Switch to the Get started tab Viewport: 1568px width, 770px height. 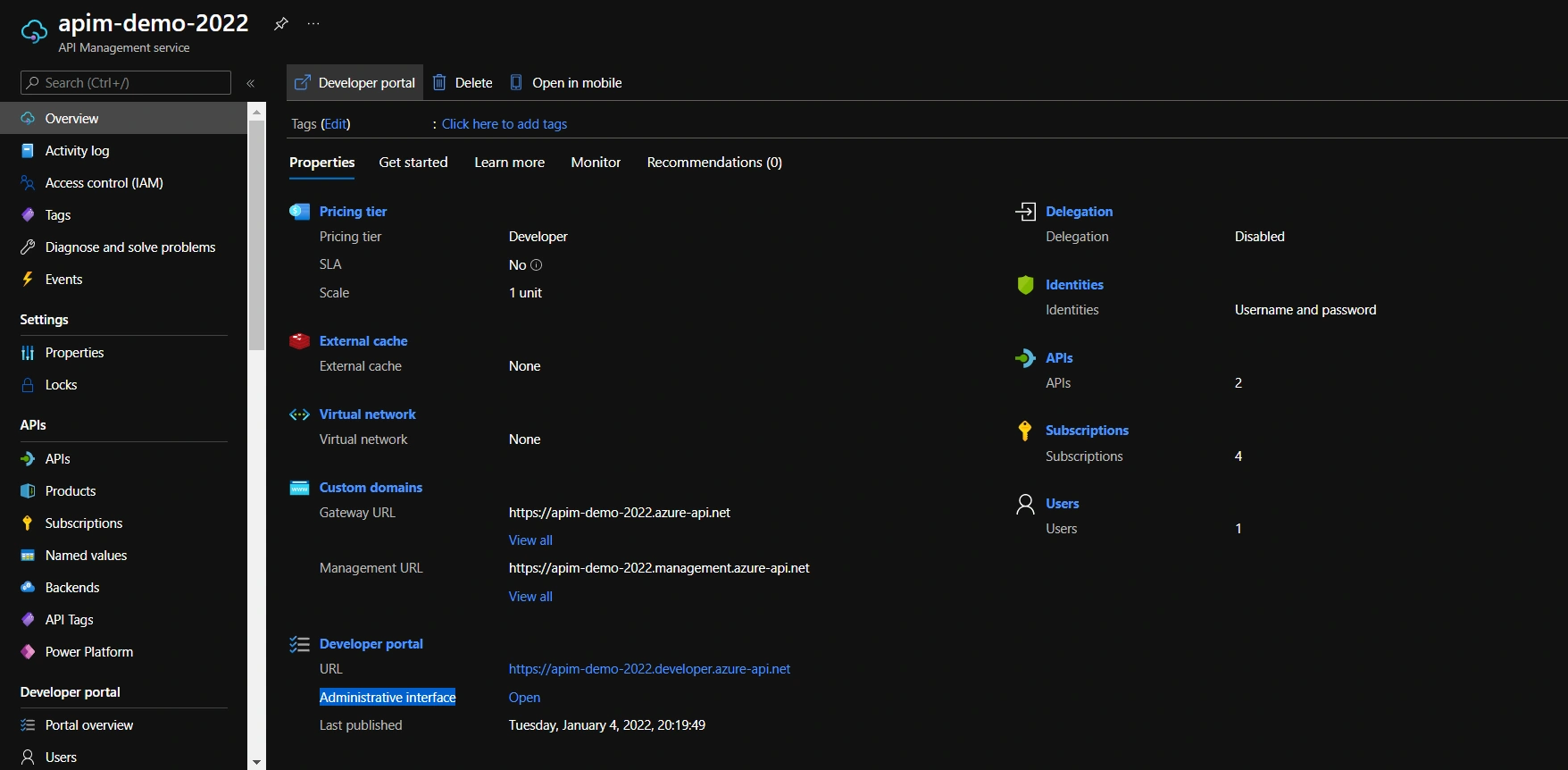[413, 163]
